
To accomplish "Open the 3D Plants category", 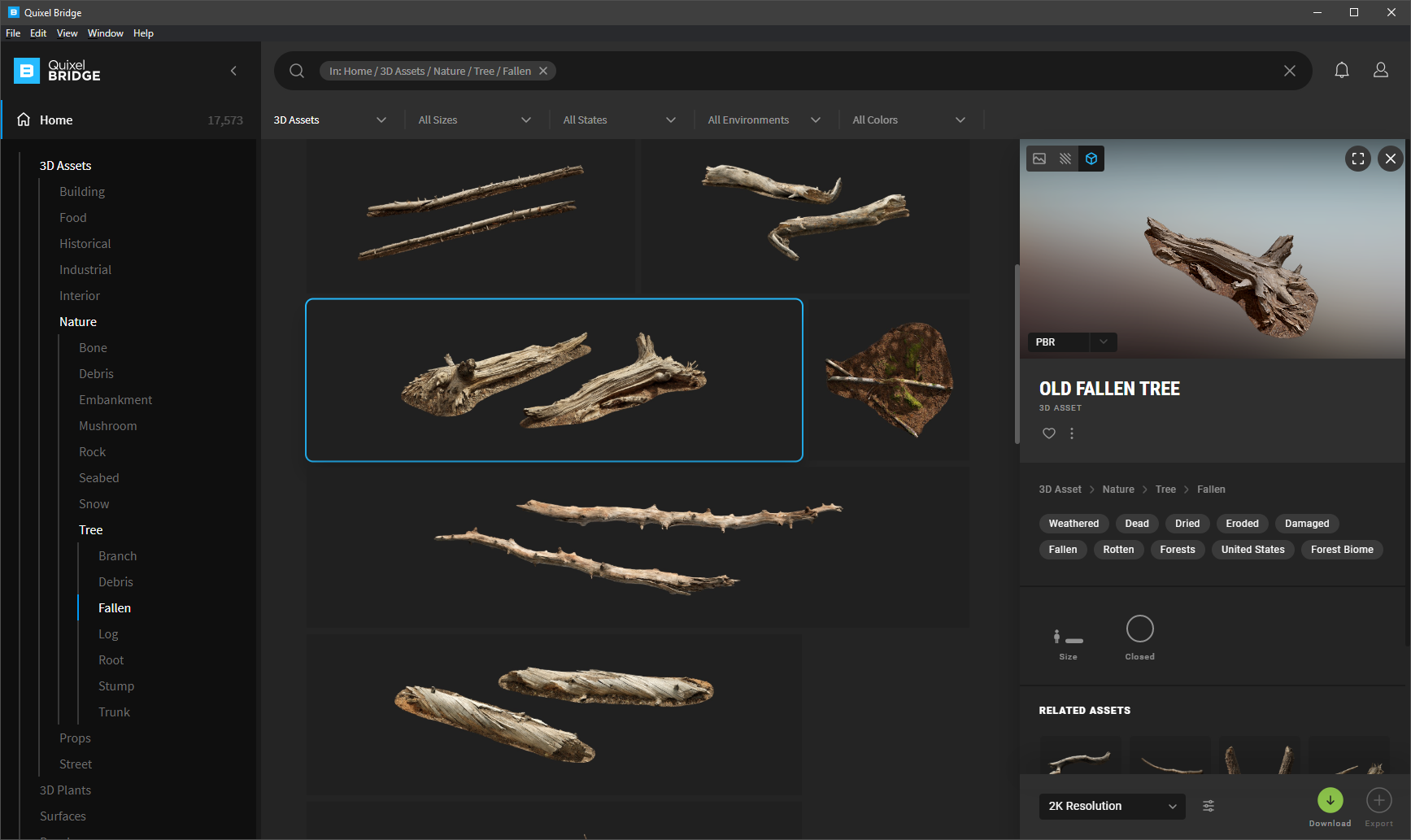I will pyautogui.click(x=66, y=790).
